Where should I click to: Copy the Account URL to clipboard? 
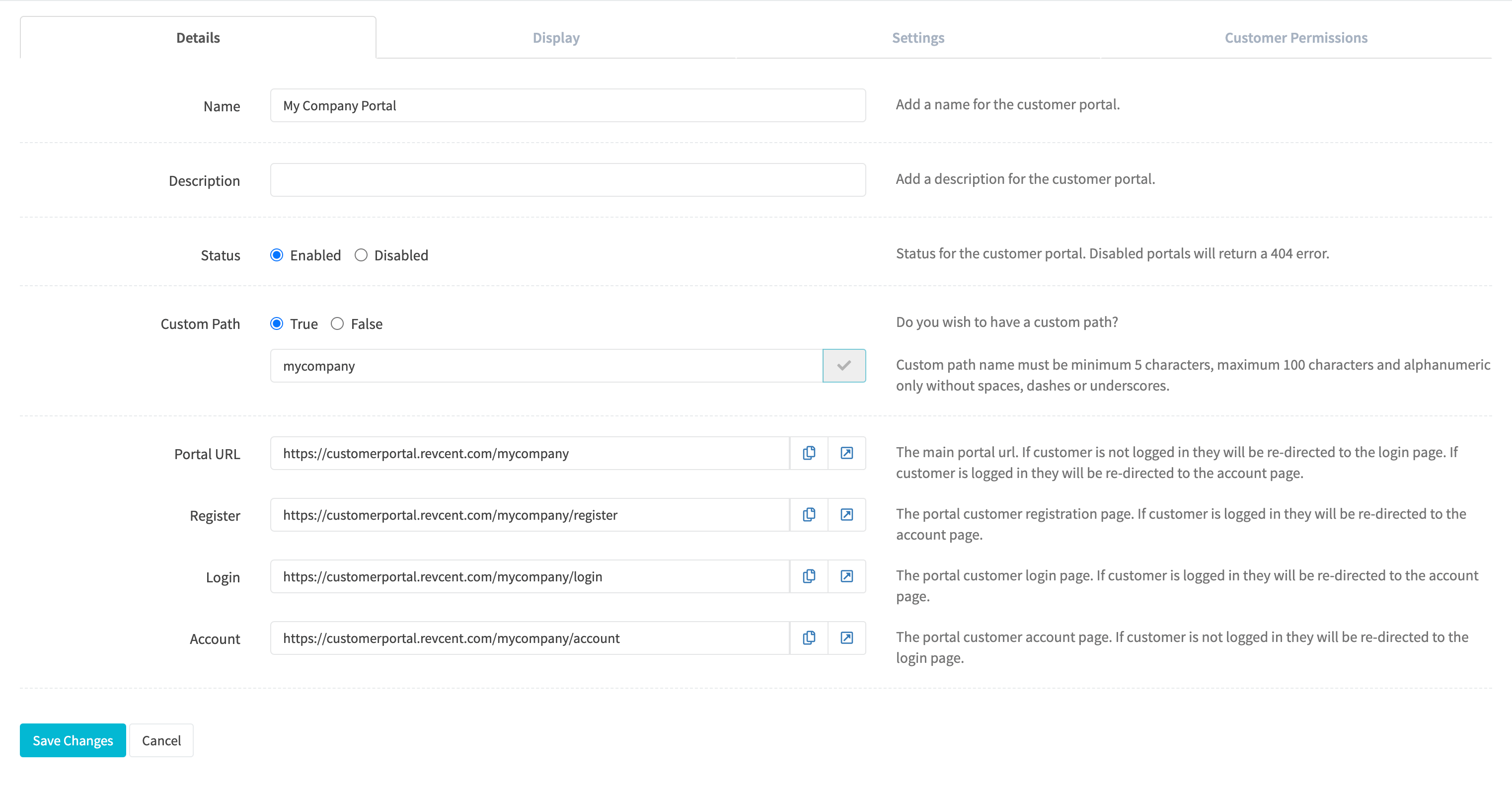click(x=809, y=638)
